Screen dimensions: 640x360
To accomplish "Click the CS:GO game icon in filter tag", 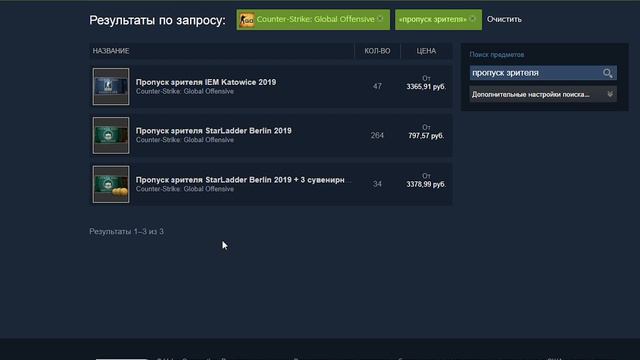I will (x=247, y=20).
